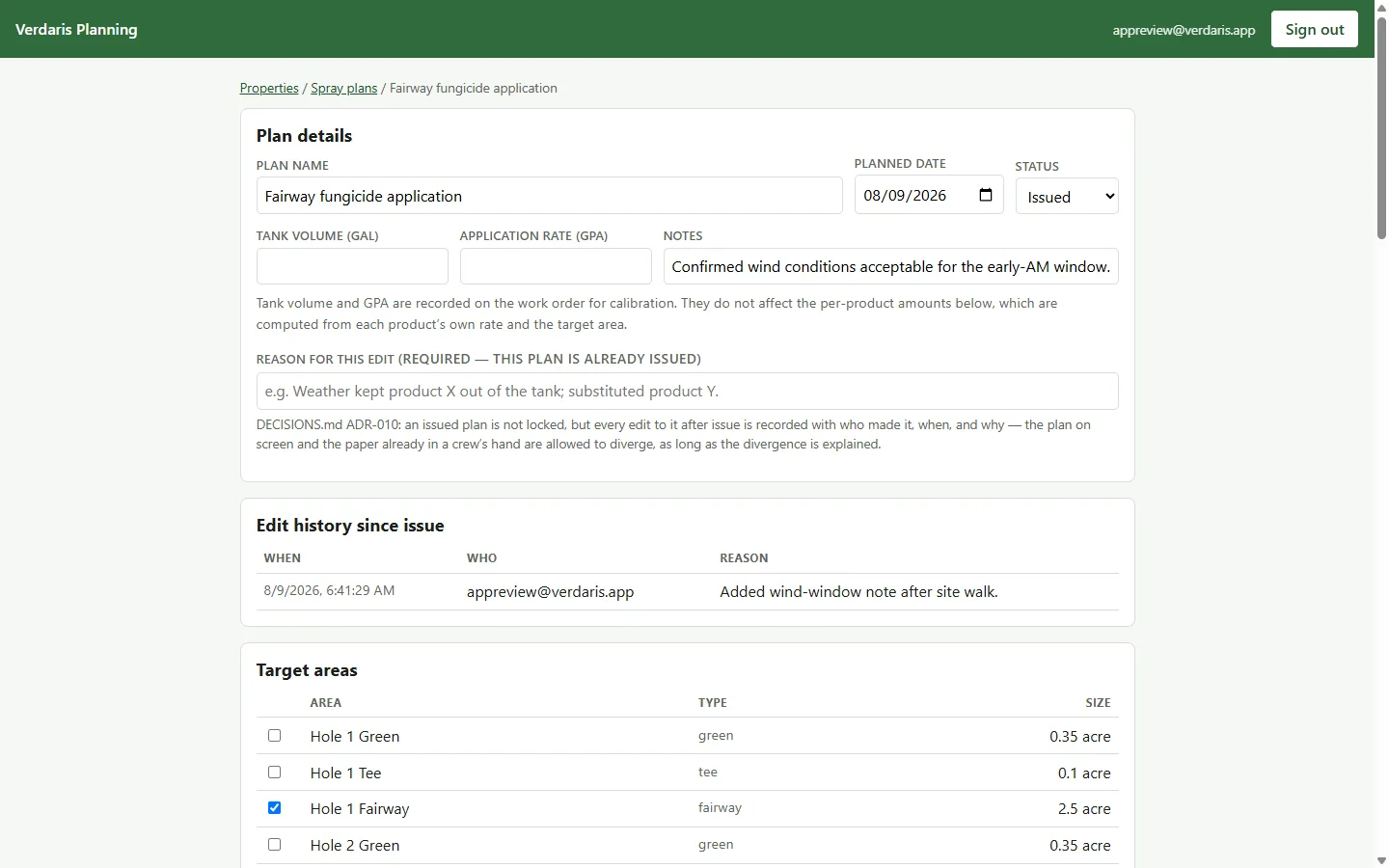This screenshot has height=868, width=1389.
Task: Click the Planned date field value
Action: coord(905,195)
